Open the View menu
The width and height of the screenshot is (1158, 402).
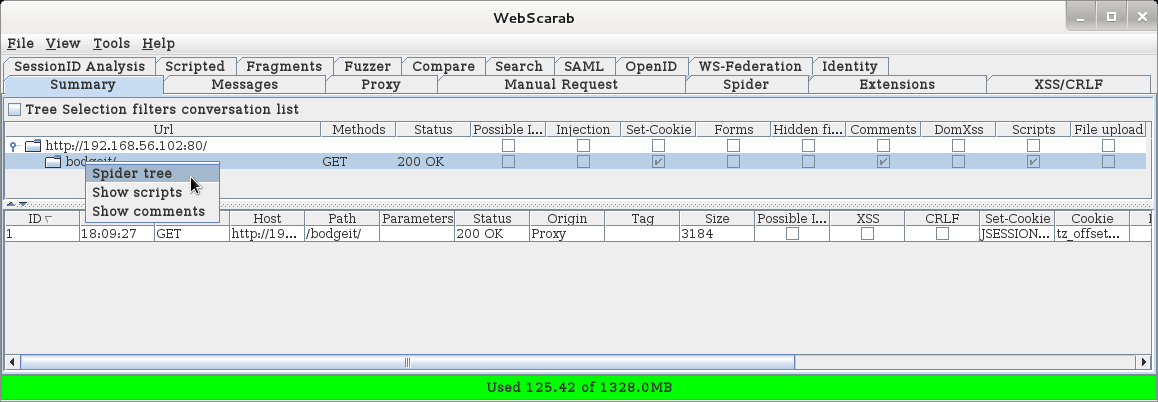(63, 44)
